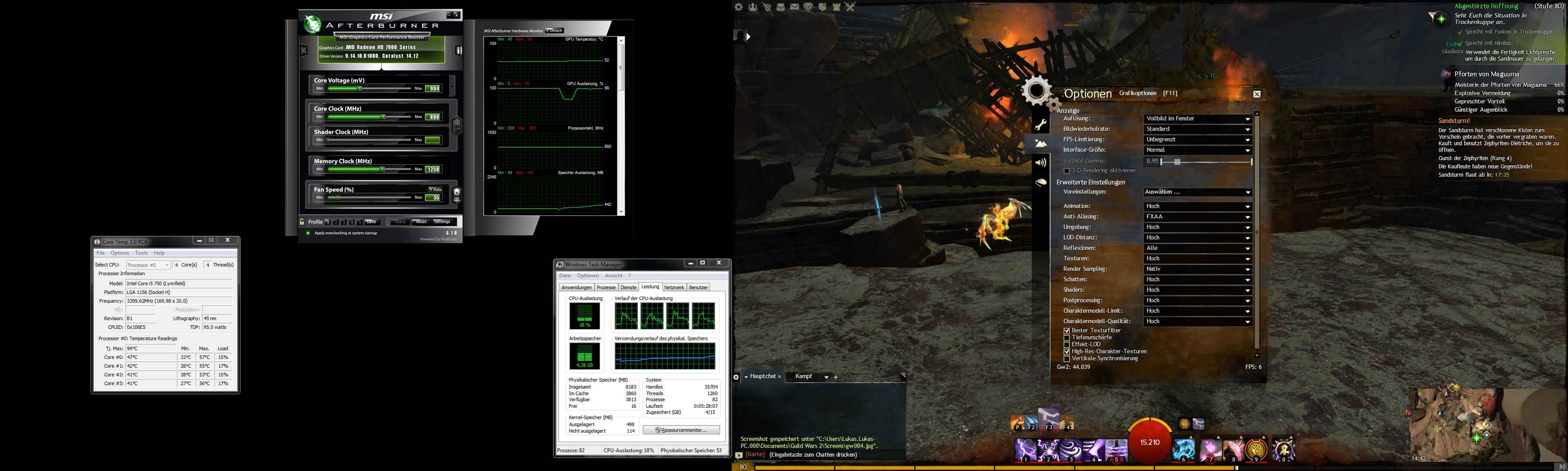Open the sound options speaker tab
Screen dimensions: 1568x471
[x=1041, y=163]
